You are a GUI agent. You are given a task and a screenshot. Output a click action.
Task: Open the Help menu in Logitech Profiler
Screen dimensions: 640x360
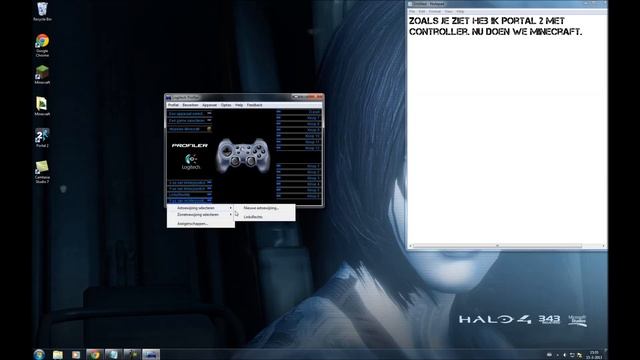point(239,105)
